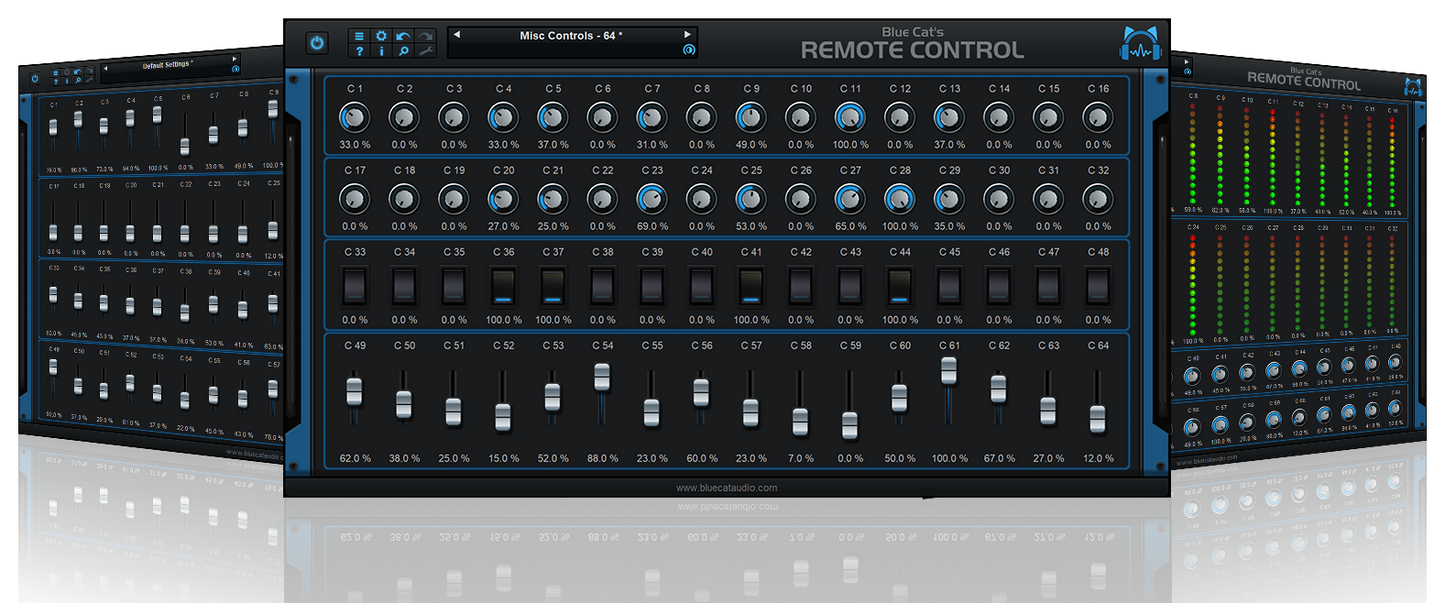Open the next preset with the right arrow
The image size is (1445, 603).
coord(688,36)
